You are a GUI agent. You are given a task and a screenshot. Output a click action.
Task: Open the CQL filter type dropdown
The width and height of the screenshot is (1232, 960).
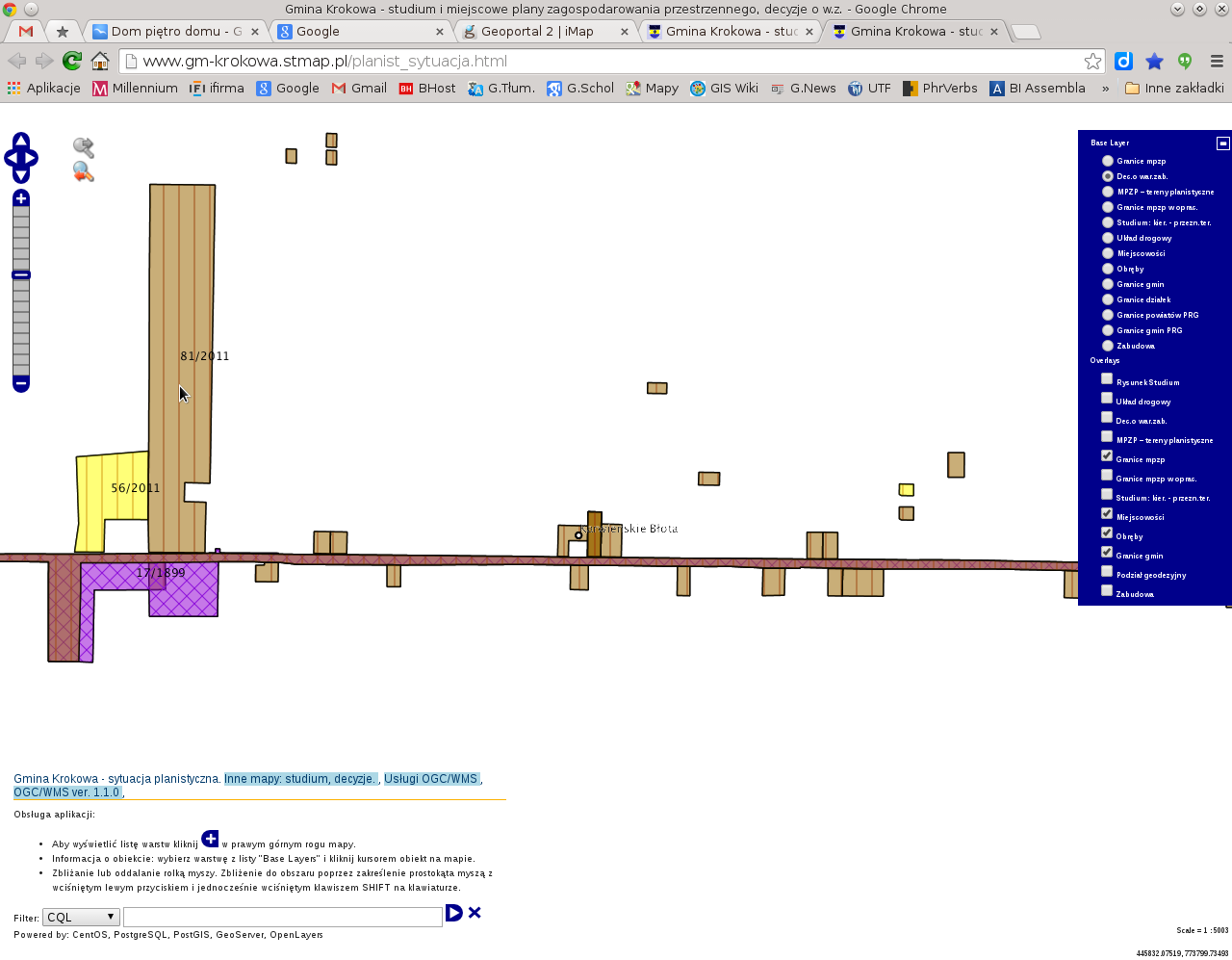pyautogui.click(x=81, y=917)
